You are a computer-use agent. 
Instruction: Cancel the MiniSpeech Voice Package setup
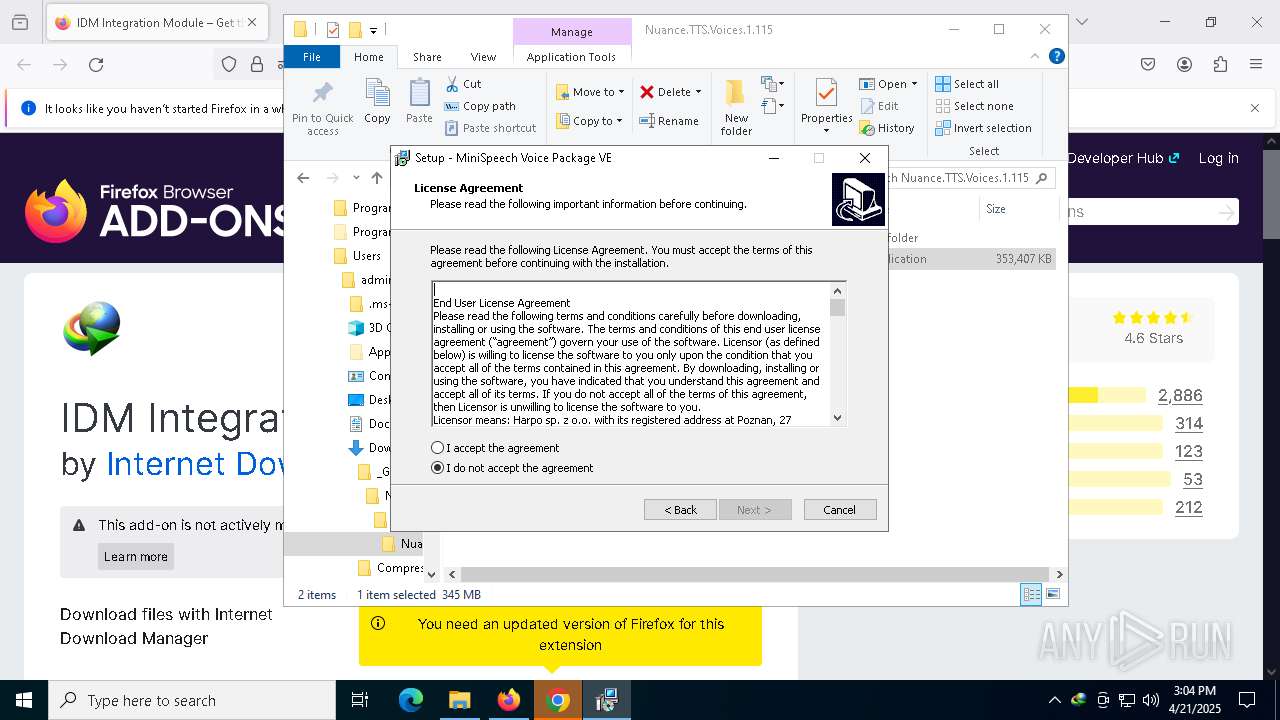click(x=839, y=510)
